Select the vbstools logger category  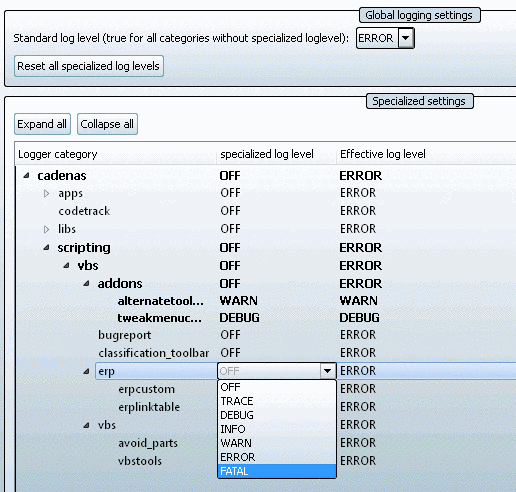[140, 461]
